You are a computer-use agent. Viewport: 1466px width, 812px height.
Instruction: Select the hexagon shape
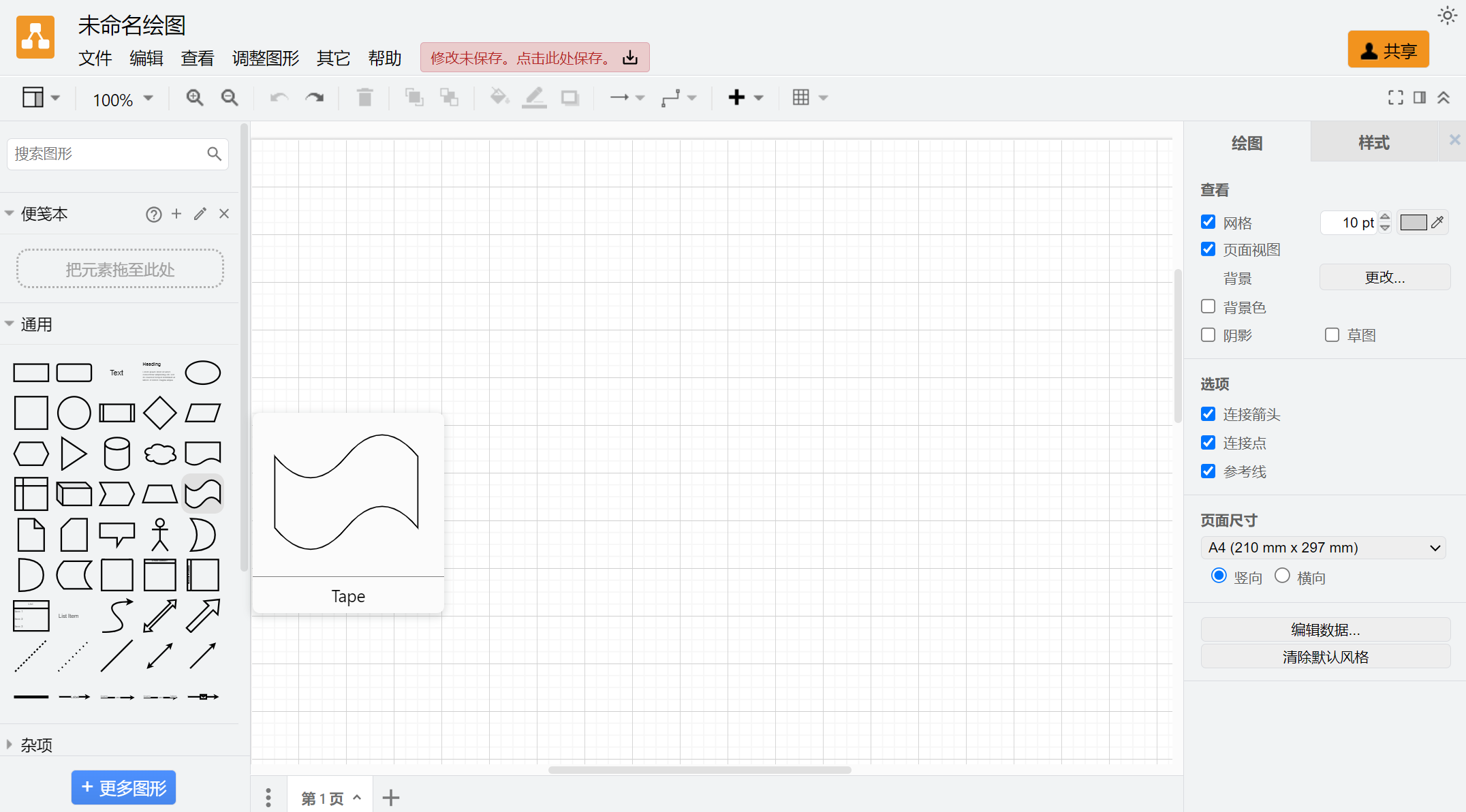(x=31, y=454)
